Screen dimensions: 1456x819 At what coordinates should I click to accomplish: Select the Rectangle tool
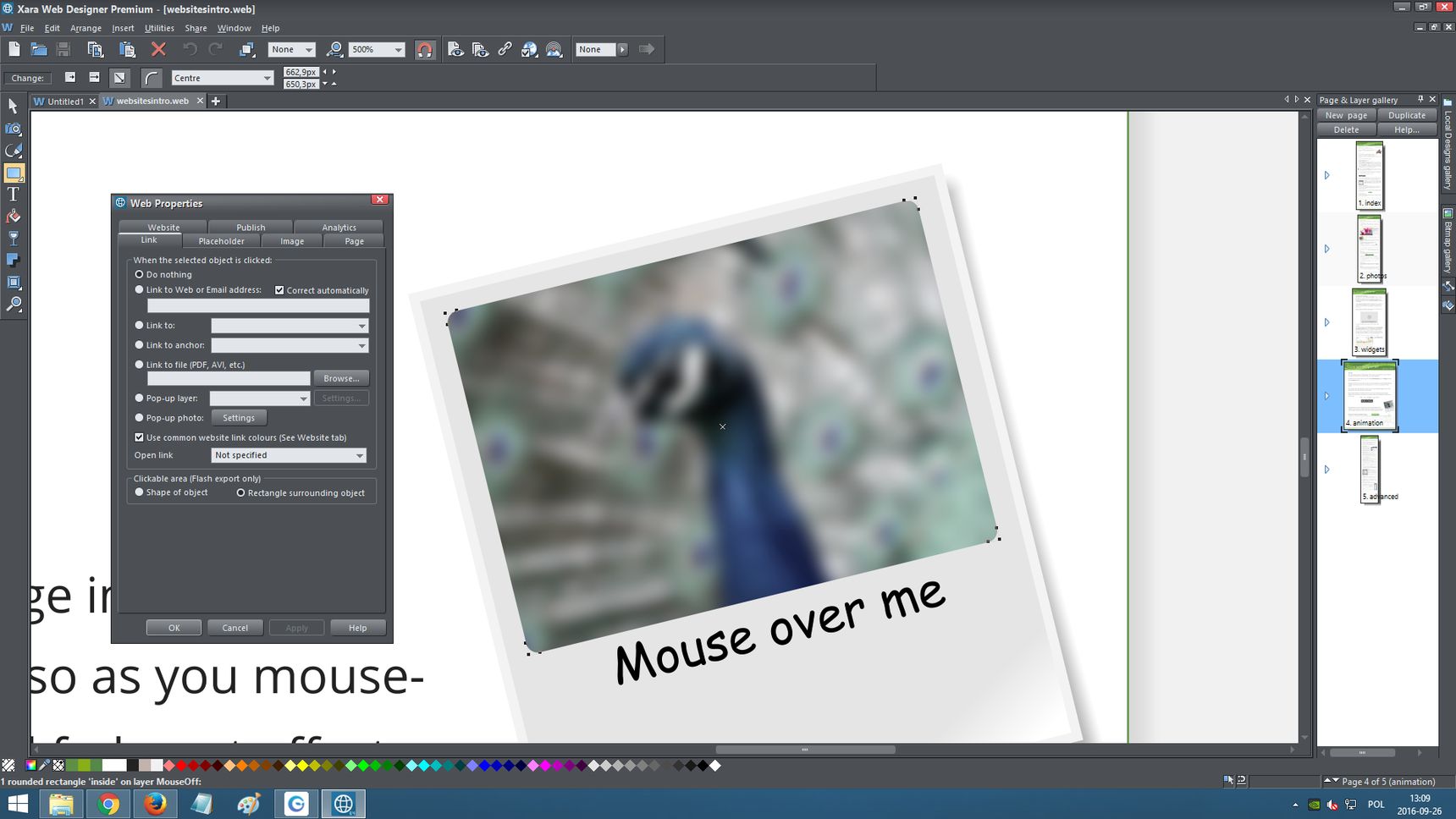point(14,173)
